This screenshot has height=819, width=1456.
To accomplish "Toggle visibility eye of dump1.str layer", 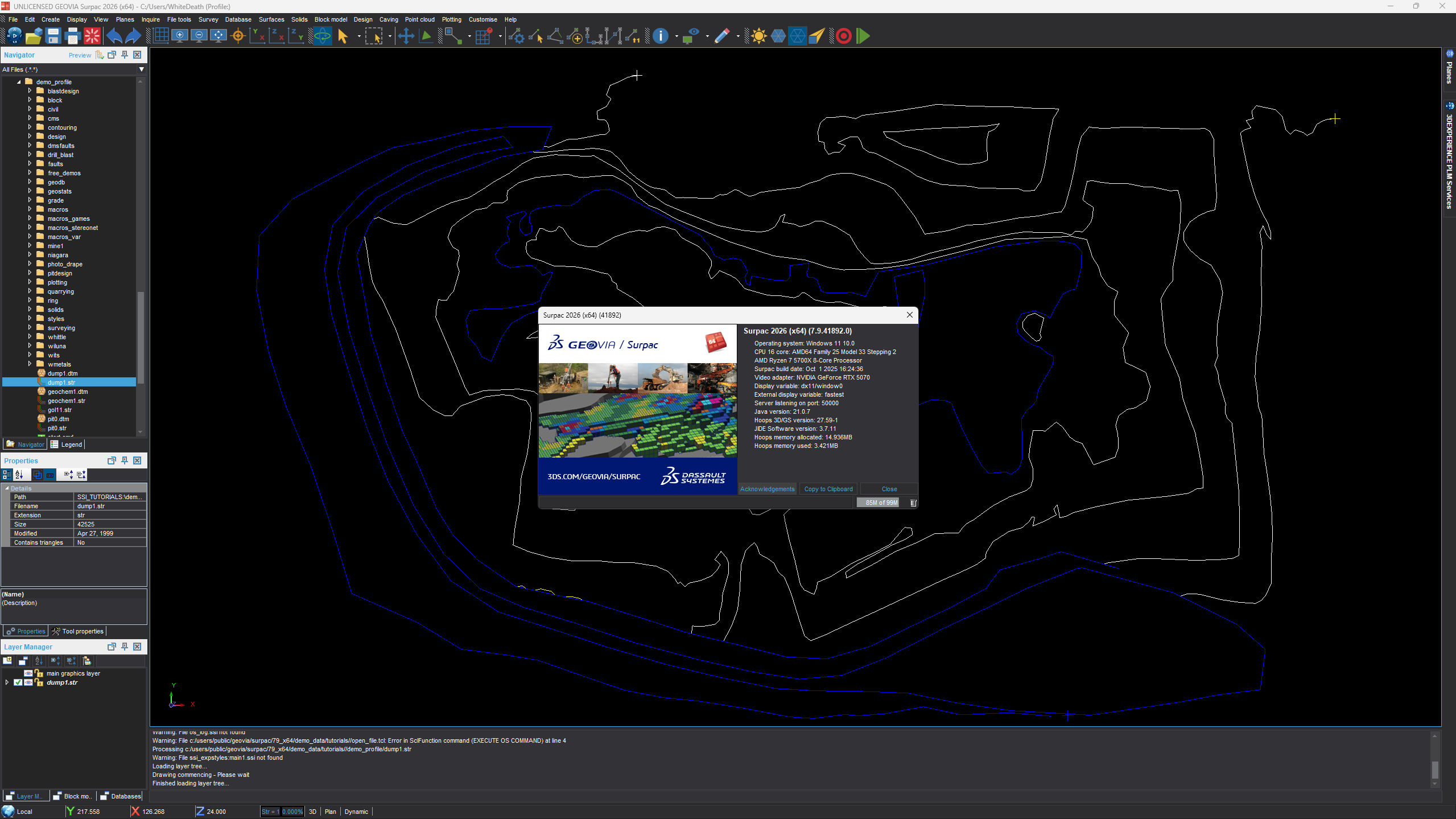I will pyautogui.click(x=28, y=682).
